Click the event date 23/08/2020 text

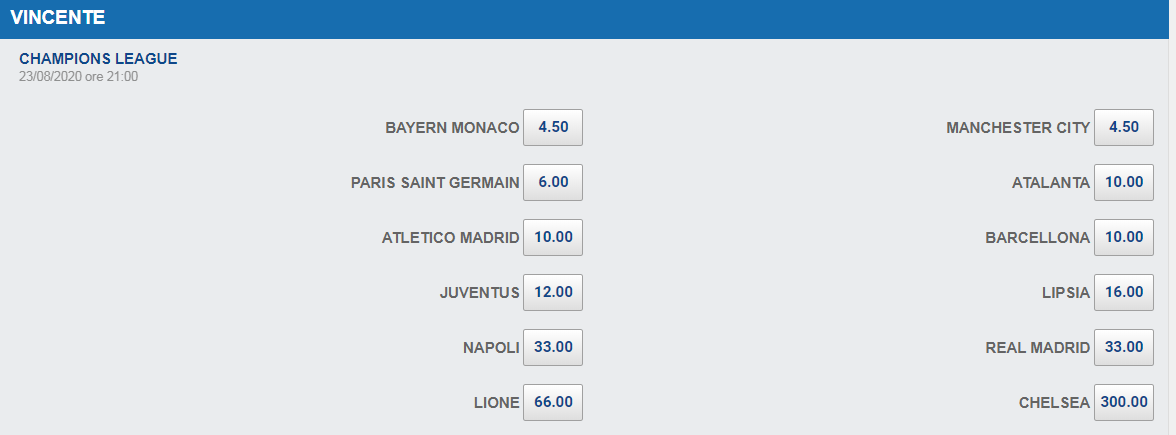pos(50,76)
